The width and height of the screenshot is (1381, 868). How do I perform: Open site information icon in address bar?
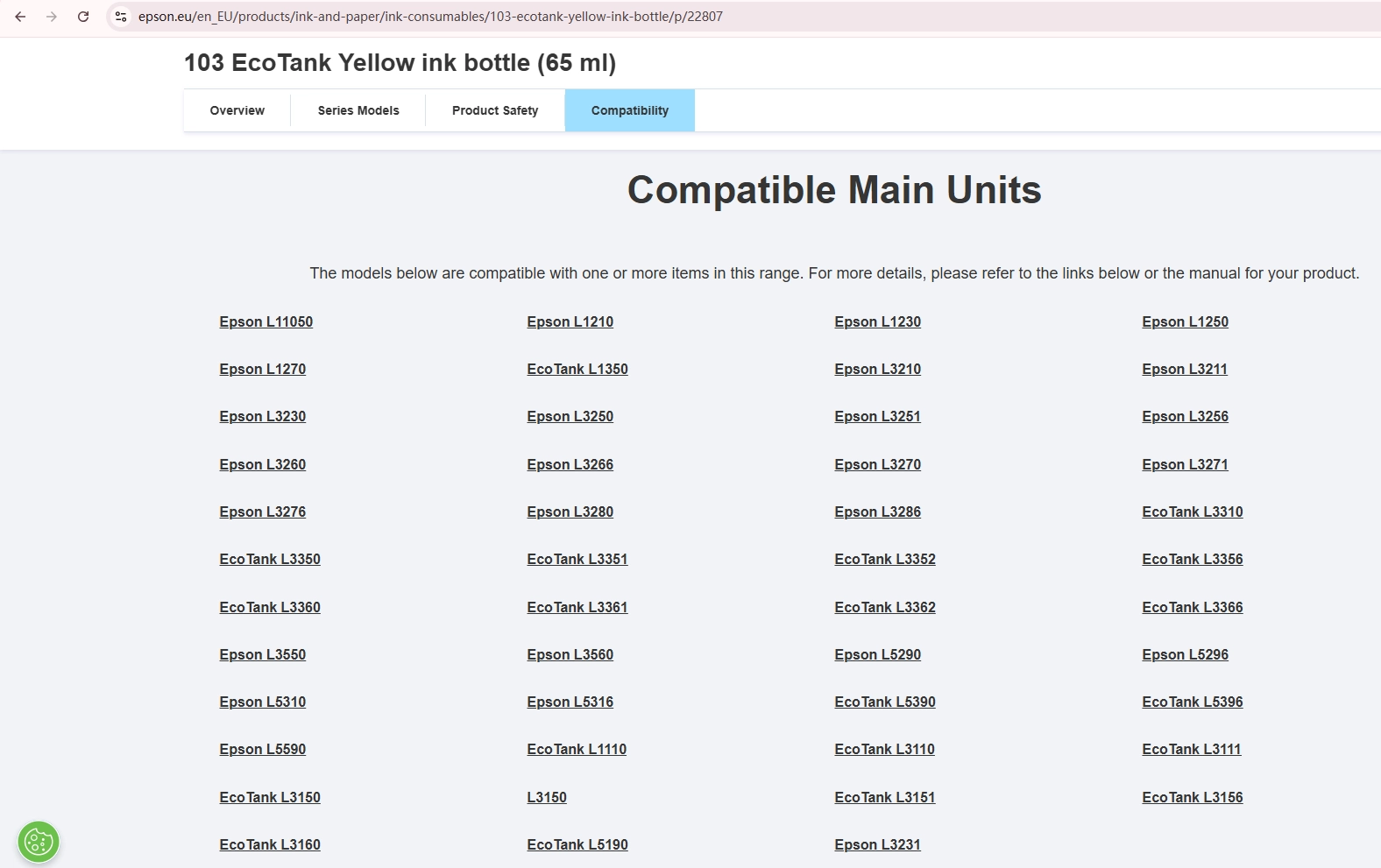(x=121, y=17)
